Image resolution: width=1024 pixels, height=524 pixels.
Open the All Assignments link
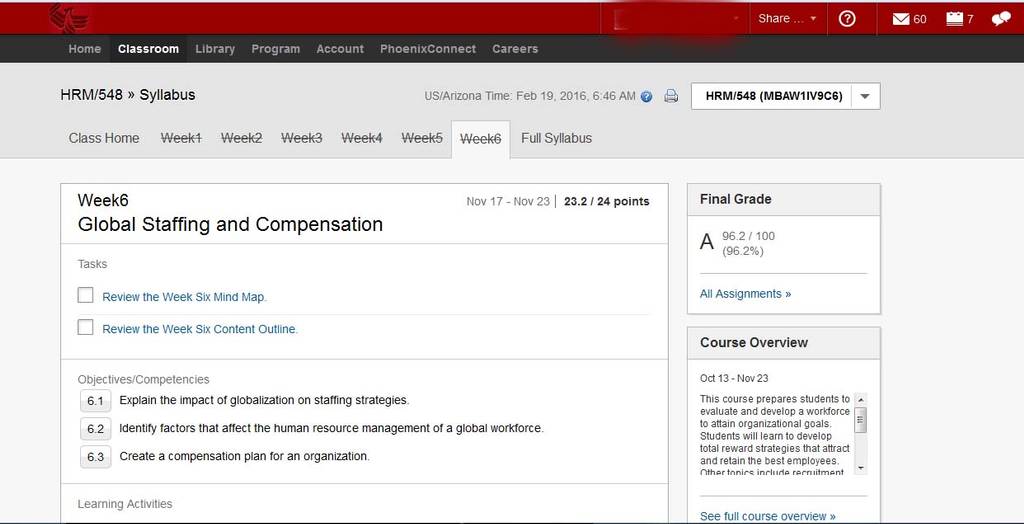(x=745, y=294)
